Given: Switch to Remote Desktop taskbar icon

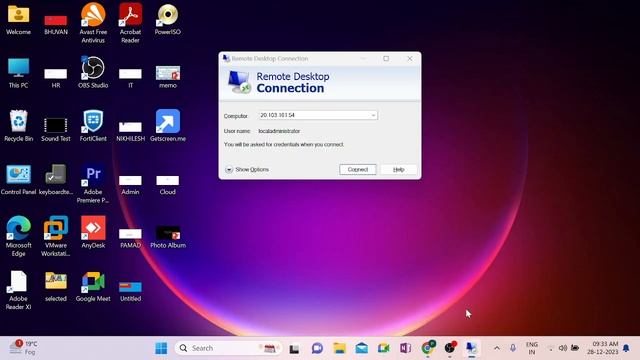Looking at the screenshot, I should pos(471,348).
